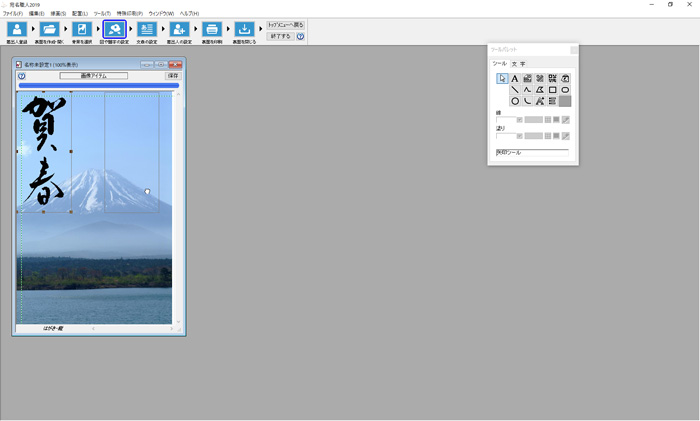Click the fill solid color square button
700x421 pixels.
(556, 136)
